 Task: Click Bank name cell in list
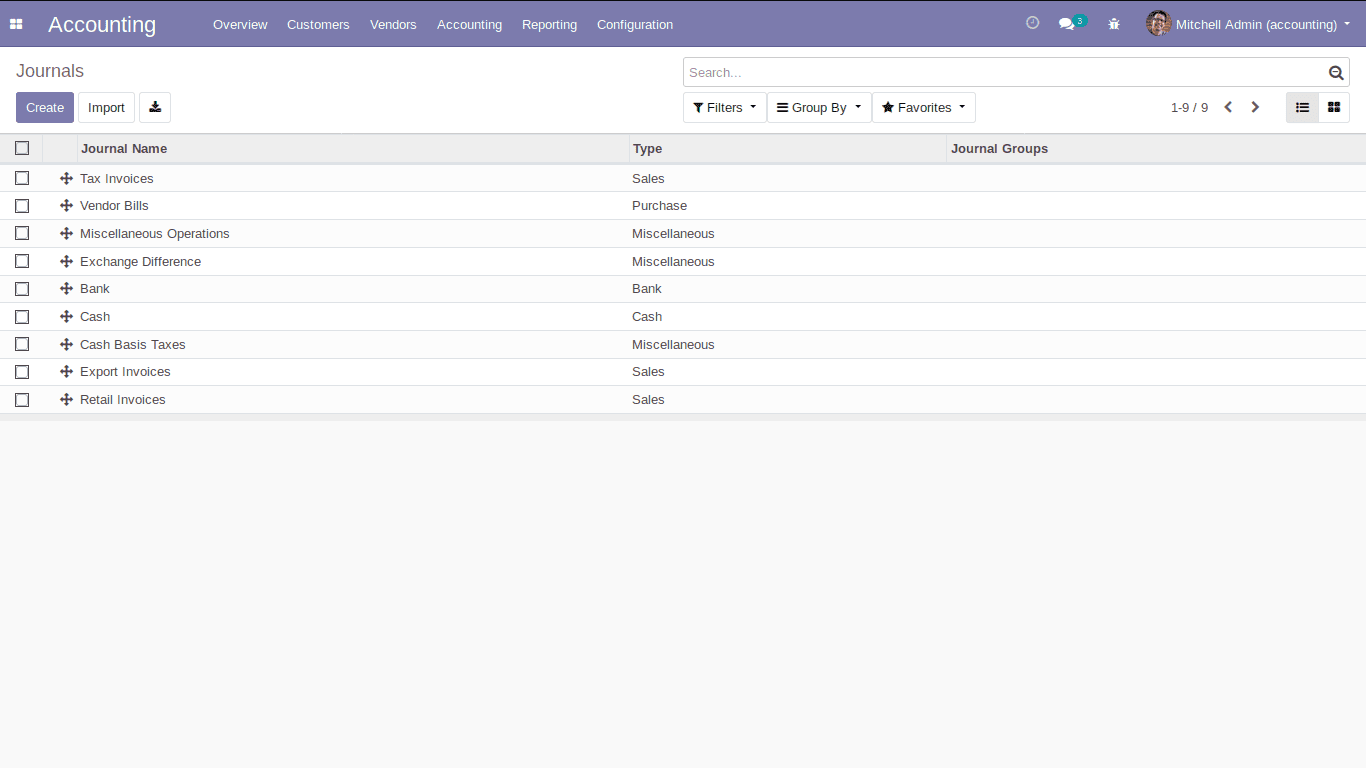95,289
